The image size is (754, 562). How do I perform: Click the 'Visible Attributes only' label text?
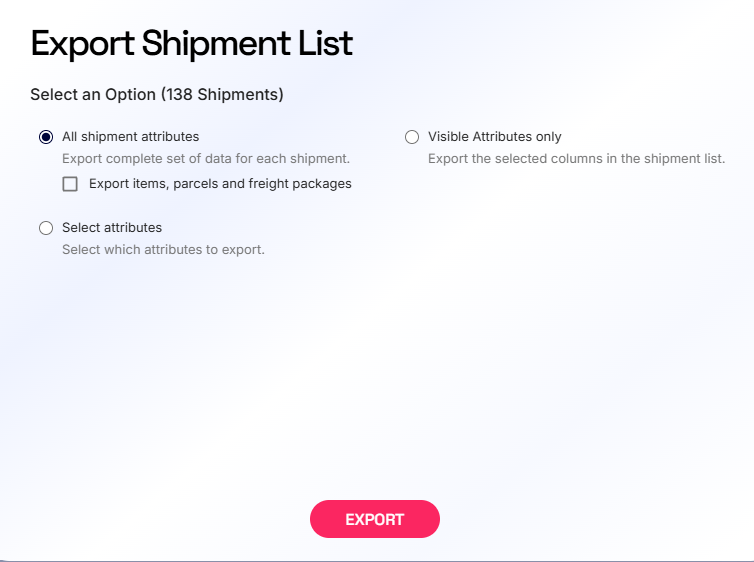pyautogui.click(x=494, y=137)
